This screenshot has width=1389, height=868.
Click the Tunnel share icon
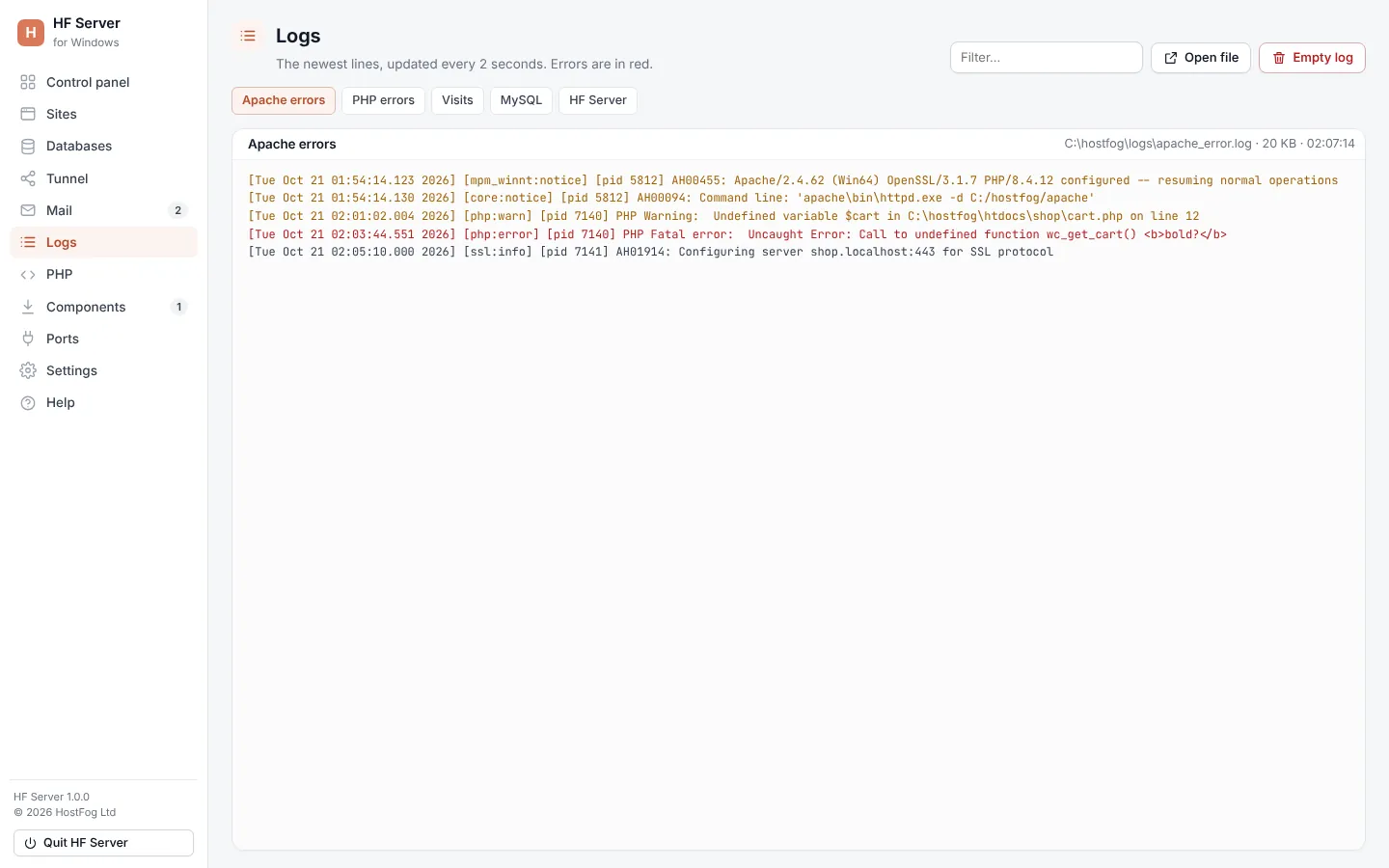28,178
